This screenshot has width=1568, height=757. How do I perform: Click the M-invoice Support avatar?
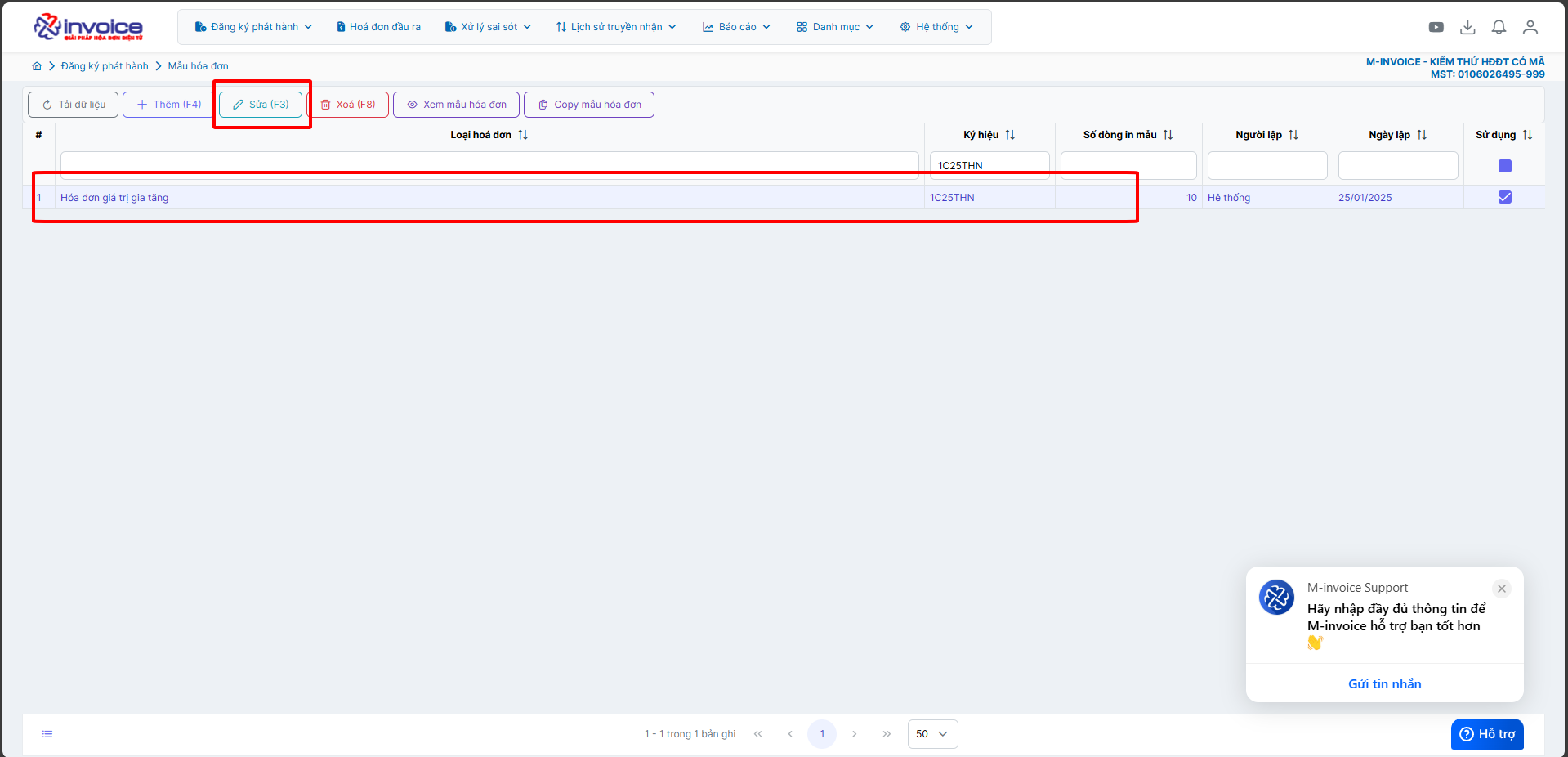click(x=1276, y=598)
